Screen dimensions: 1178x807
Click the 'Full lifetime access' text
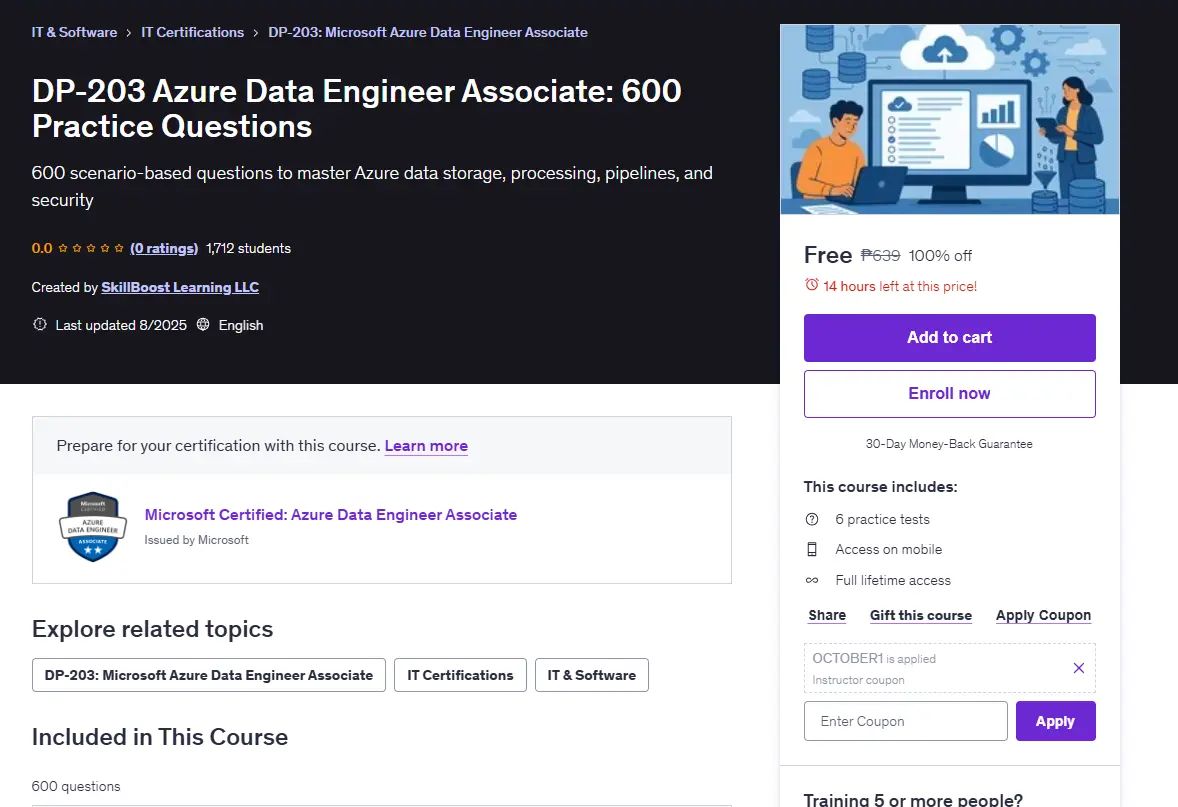pyautogui.click(x=893, y=580)
